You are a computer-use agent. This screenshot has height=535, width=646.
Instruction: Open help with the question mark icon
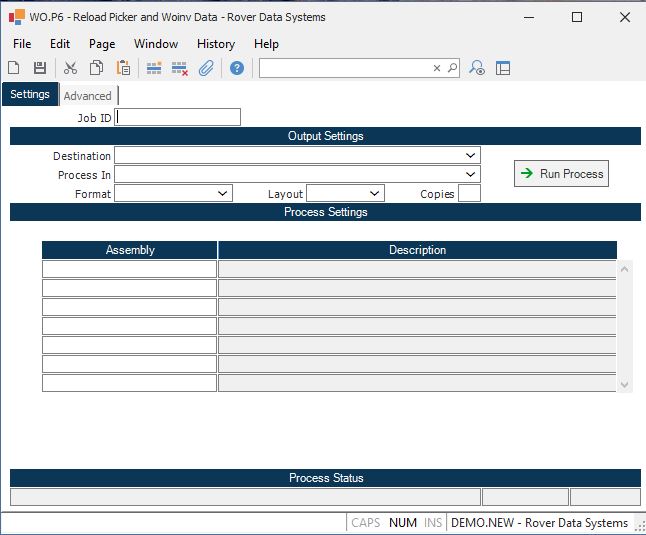[x=237, y=68]
